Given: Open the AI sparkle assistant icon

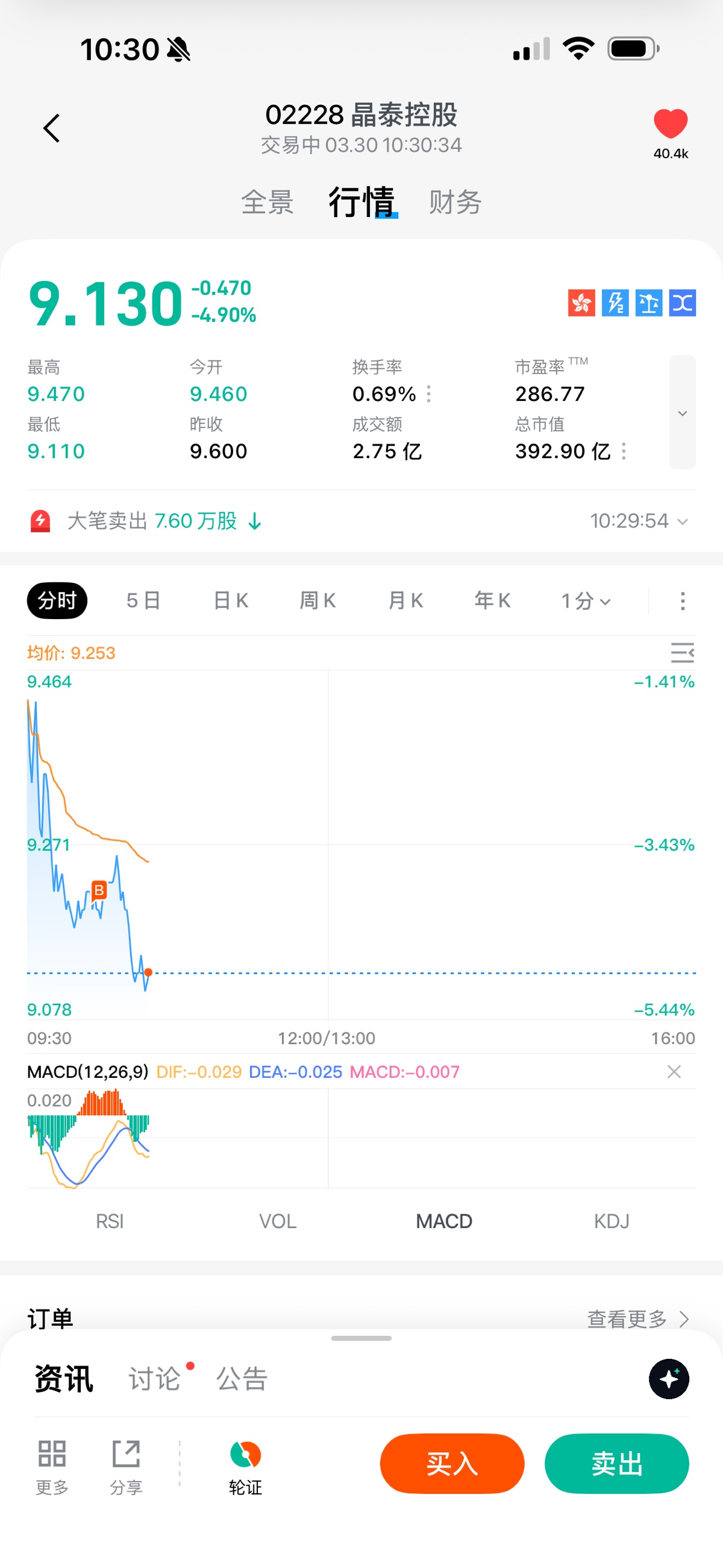Looking at the screenshot, I should point(668,1379).
